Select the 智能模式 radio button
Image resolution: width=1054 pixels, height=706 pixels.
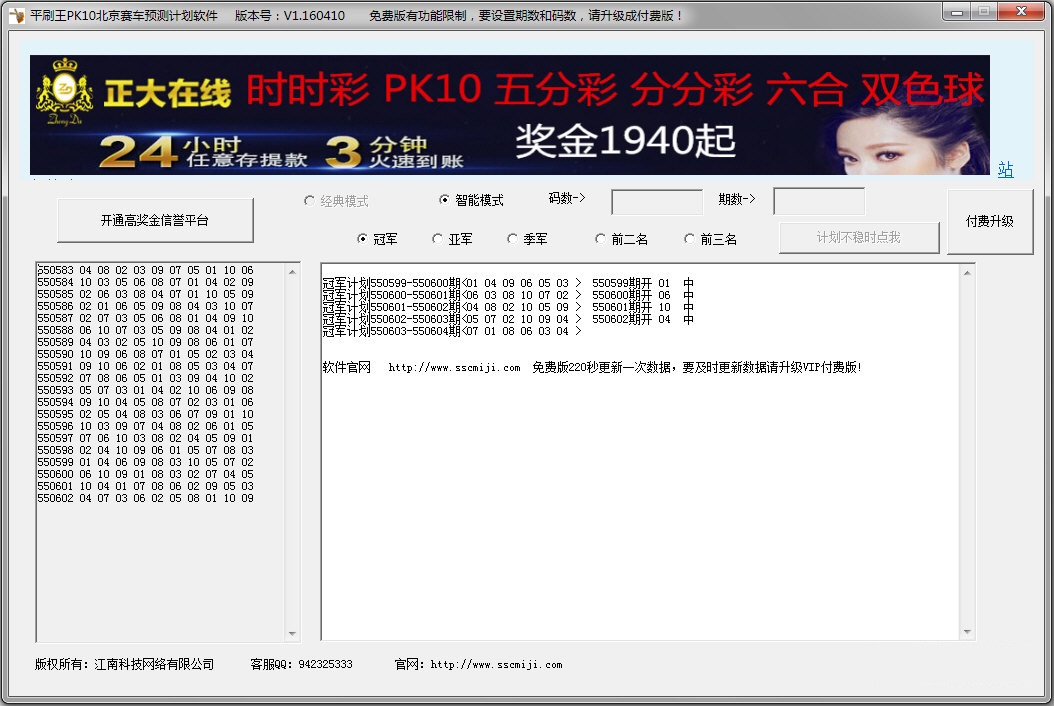click(444, 200)
